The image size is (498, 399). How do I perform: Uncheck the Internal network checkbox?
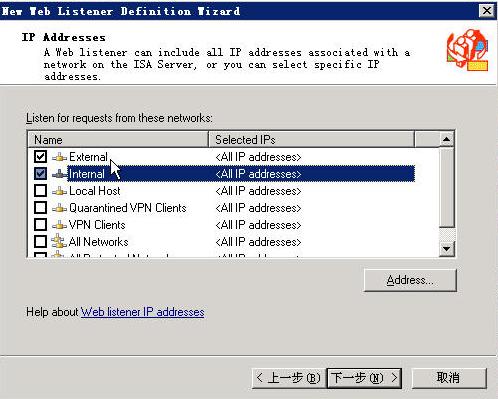tap(41, 173)
